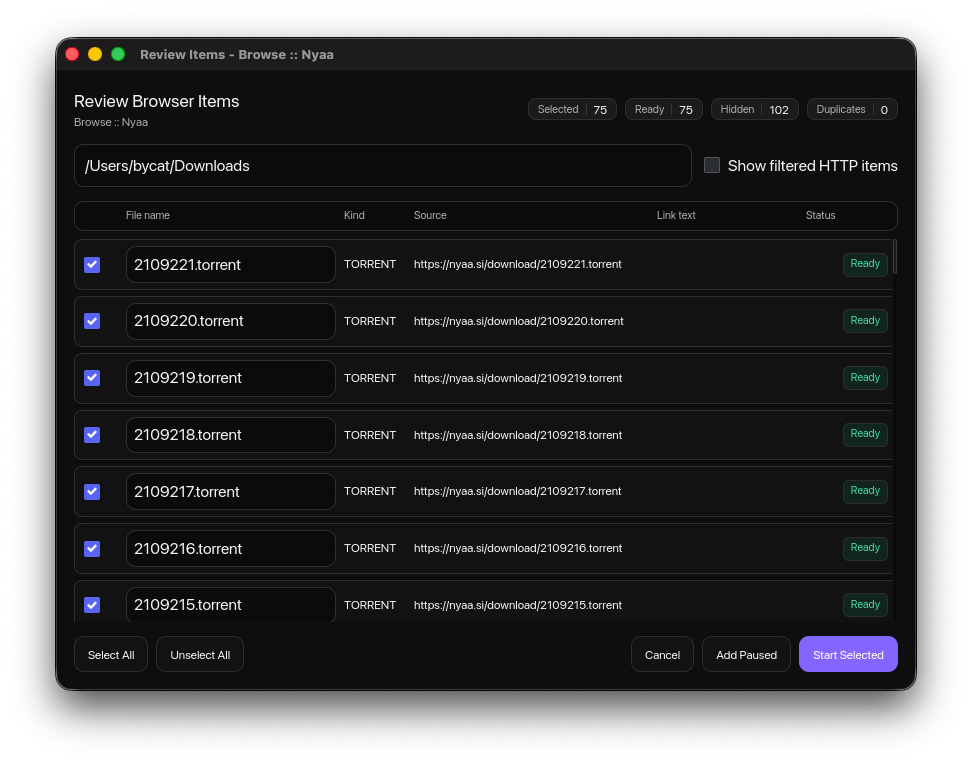Image resolution: width=972 pixels, height=764 pixels.
Task: Click source URL https://nyaa.si/download/2109221.torrent
Action: (518, 264)
